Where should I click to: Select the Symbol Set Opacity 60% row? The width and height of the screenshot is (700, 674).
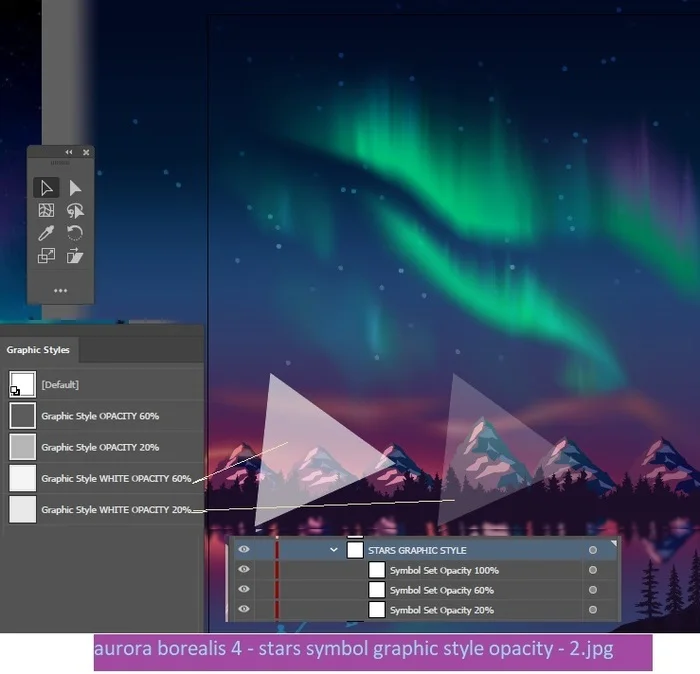(x=425, y=590)
